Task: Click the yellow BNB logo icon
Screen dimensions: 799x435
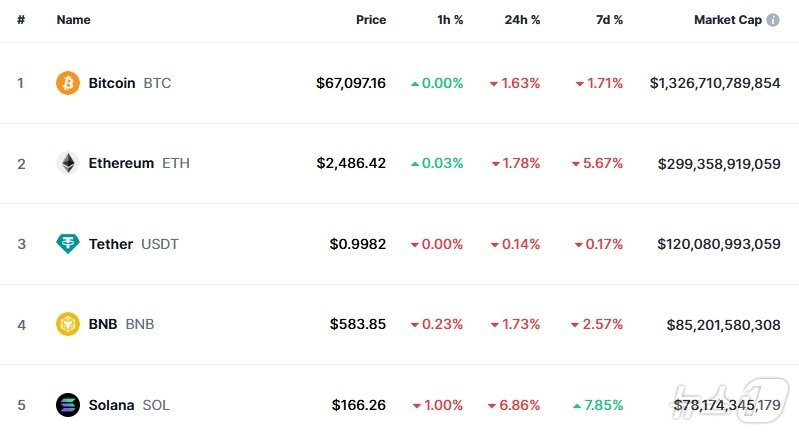Action: 68,324
